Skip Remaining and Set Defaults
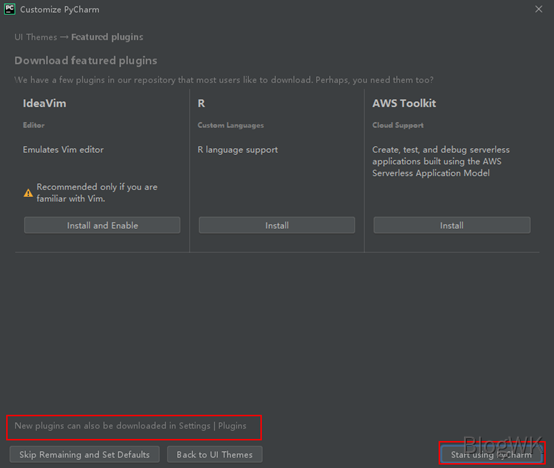 (84, 454)
